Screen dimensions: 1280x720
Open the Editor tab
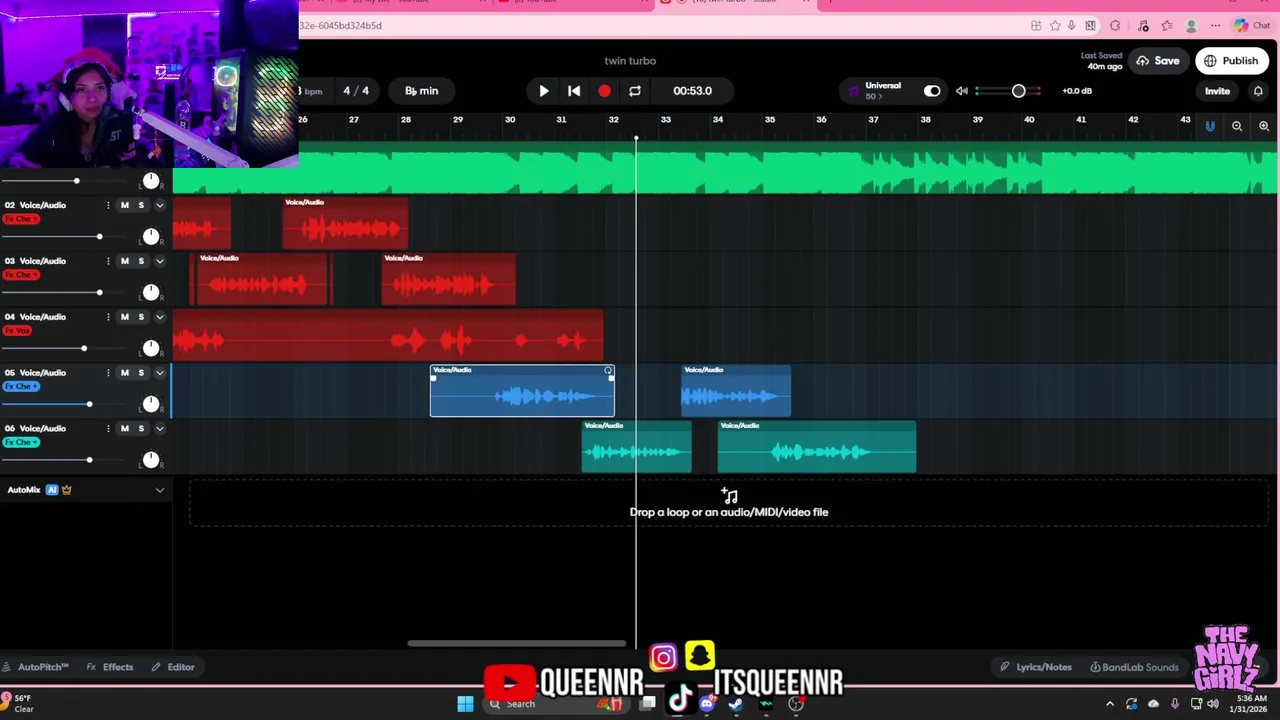point(173,667)
